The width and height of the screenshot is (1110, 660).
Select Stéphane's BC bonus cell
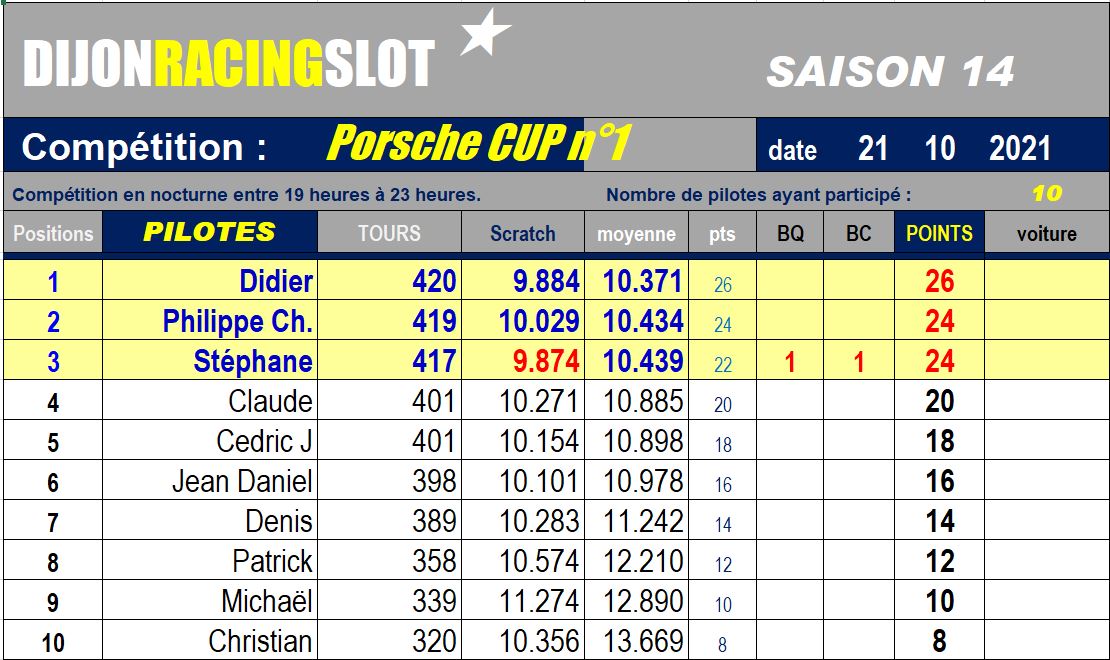(x=859, y=360)
